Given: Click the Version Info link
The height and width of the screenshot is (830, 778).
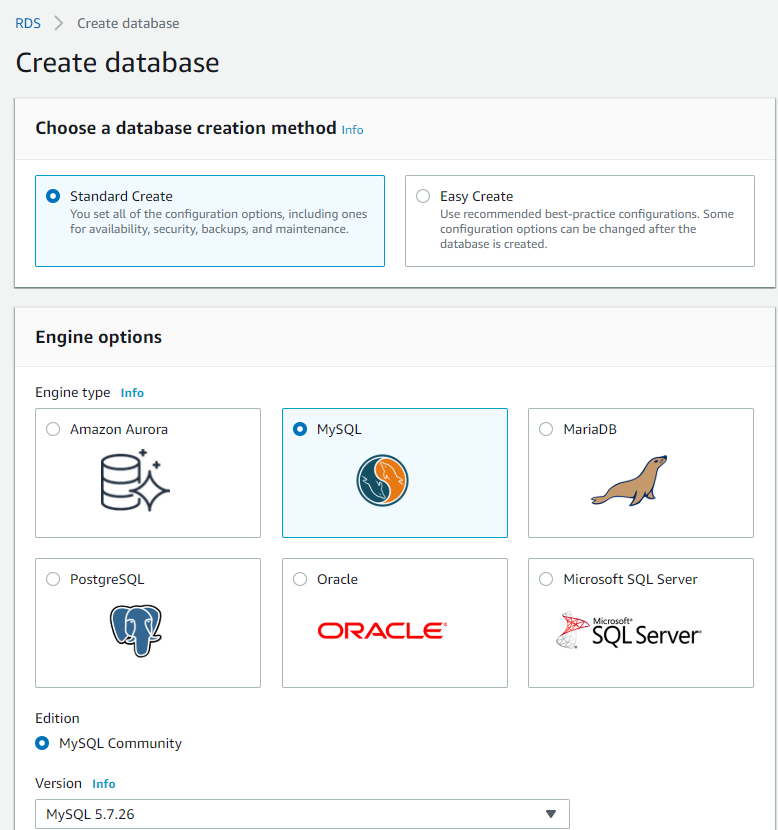Looking at the screenshot, I should point(104,784).
